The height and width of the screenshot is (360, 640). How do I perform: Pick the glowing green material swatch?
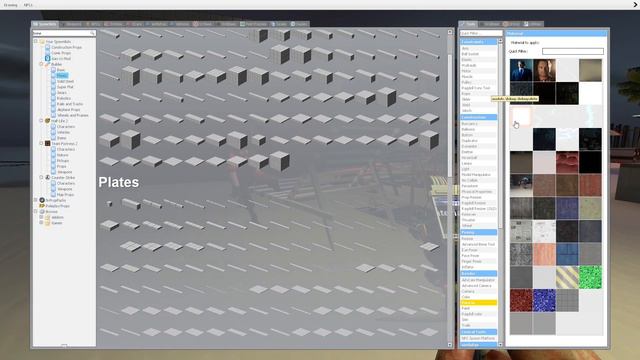tap(590, 277)
